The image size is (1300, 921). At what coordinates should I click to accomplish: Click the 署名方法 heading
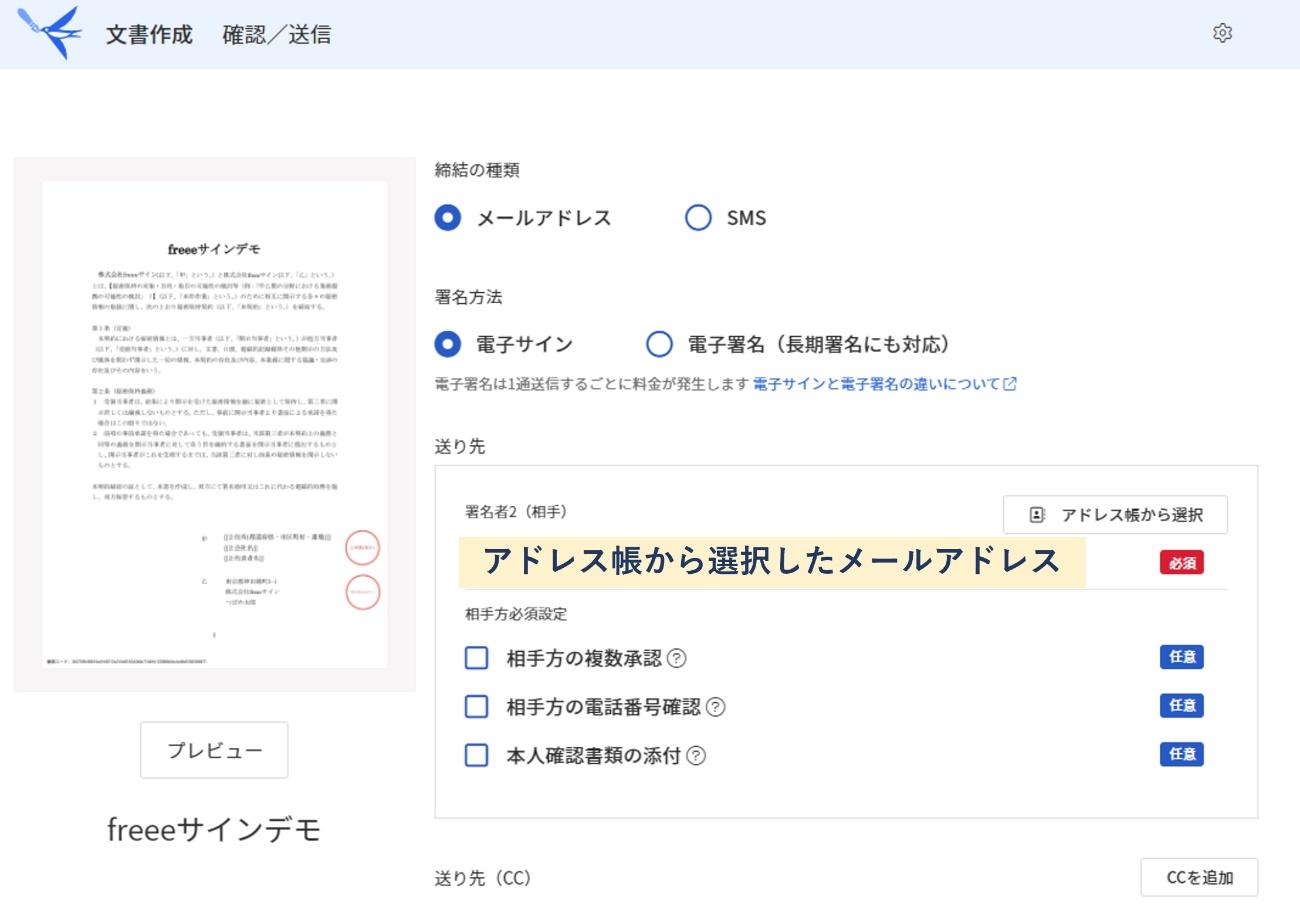468,297
